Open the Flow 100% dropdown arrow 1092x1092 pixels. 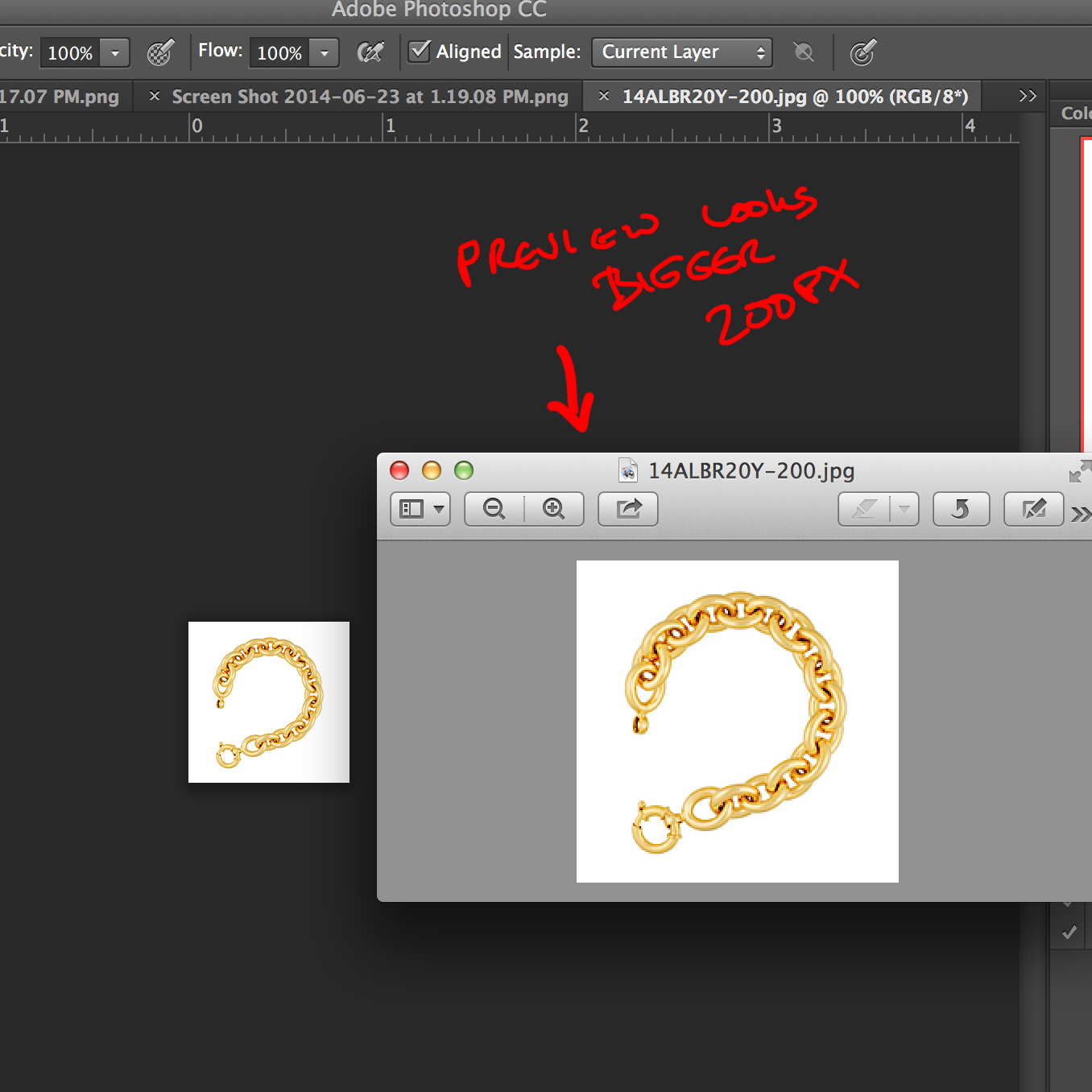pos(325,53)
